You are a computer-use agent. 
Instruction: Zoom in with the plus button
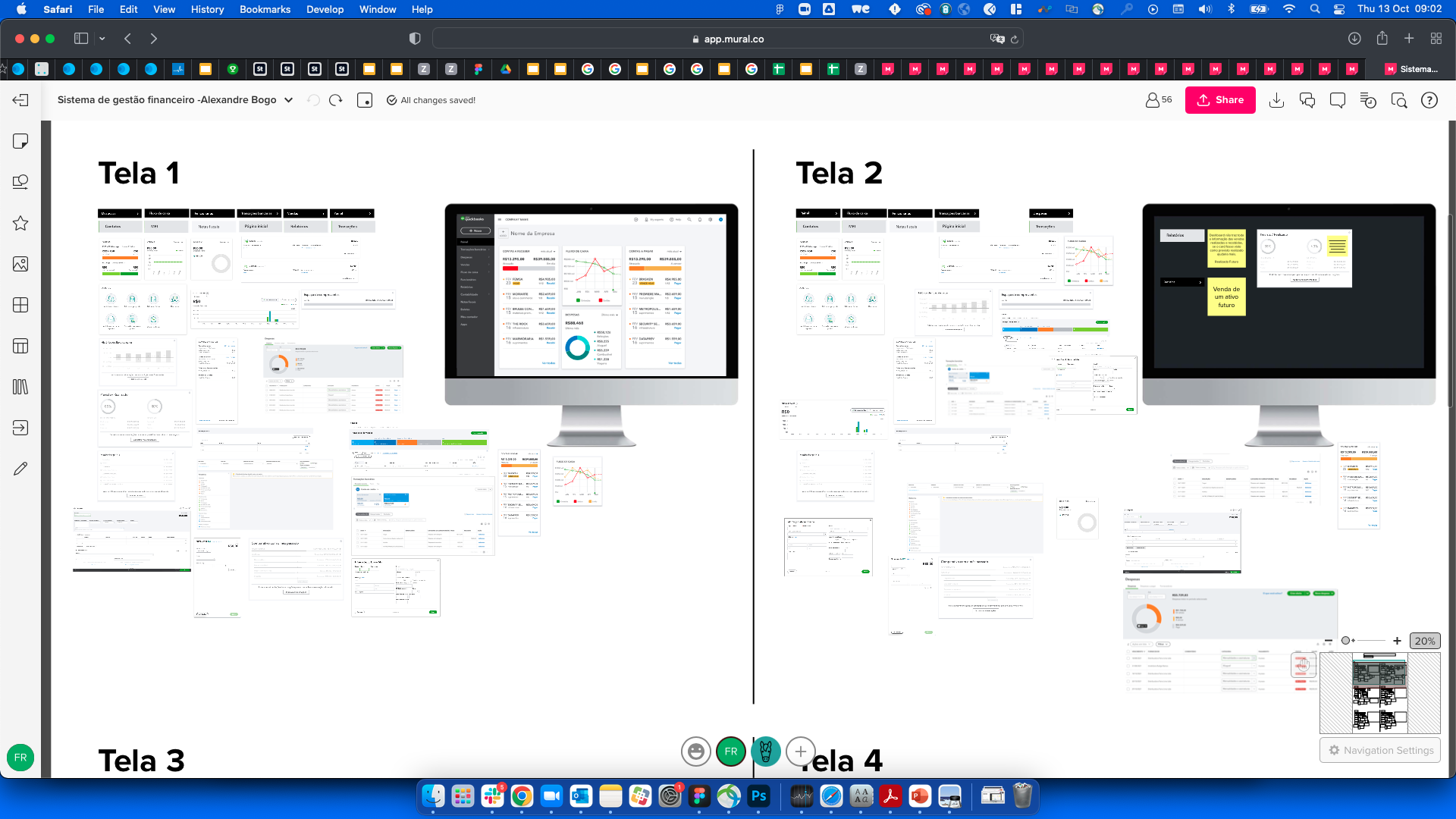point(1397,641)
